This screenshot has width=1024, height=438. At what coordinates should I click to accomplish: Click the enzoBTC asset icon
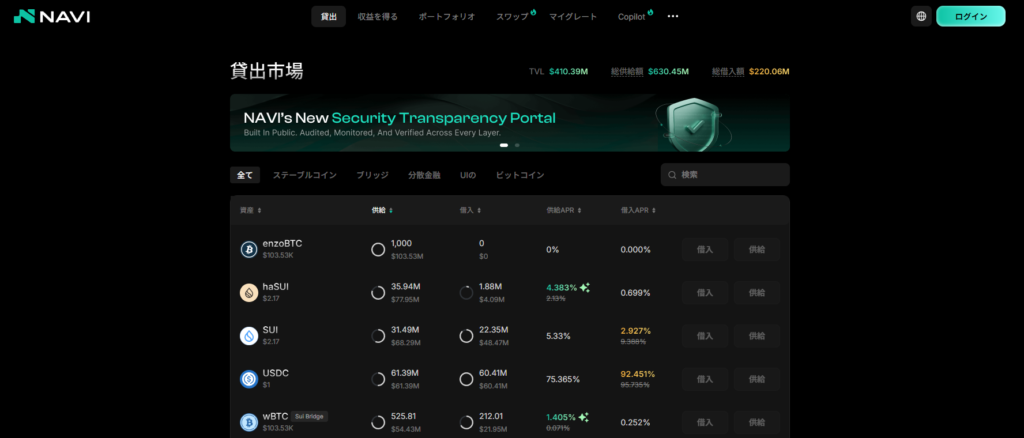coord(249,249)
